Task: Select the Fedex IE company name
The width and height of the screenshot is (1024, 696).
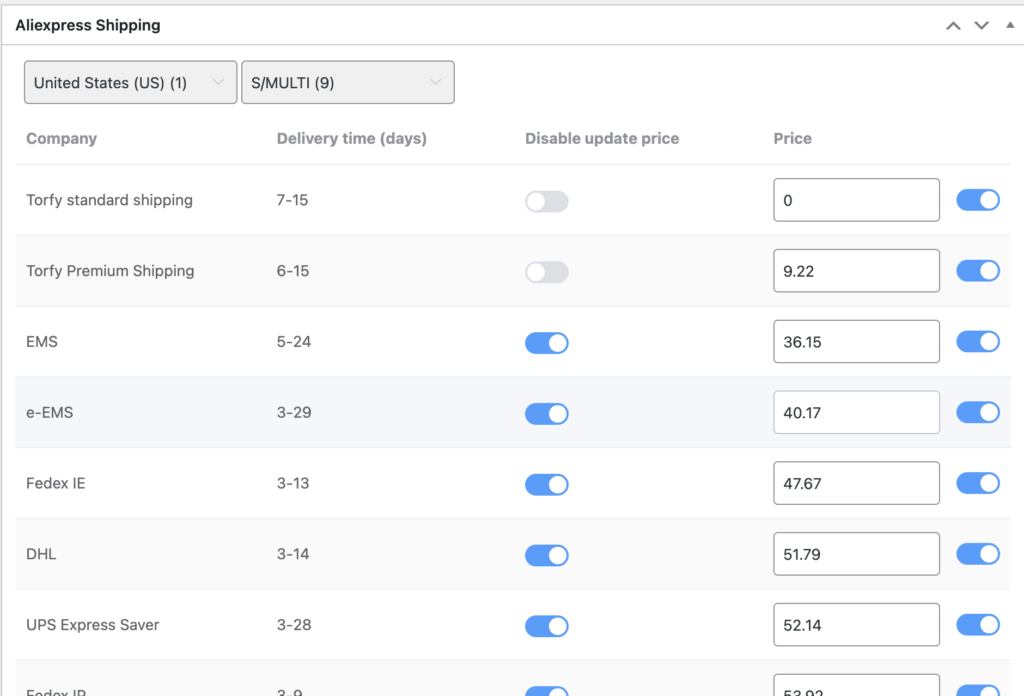Action: coord(56,483)
